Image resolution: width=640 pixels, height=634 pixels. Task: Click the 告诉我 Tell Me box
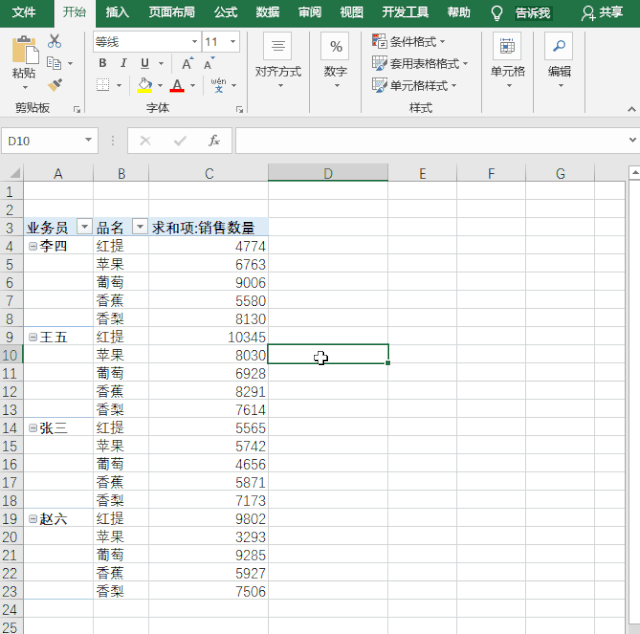tap(532, 13)
